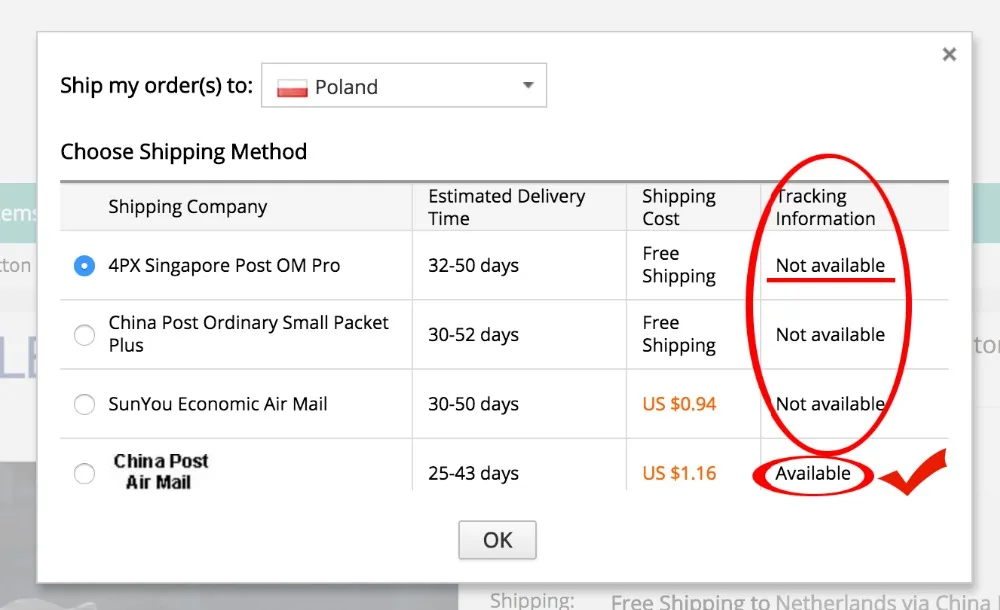Viewport: 1000px width, 610px height.
Task: Click 'Not available' in the SunYou row
Action: pos(830,404)
